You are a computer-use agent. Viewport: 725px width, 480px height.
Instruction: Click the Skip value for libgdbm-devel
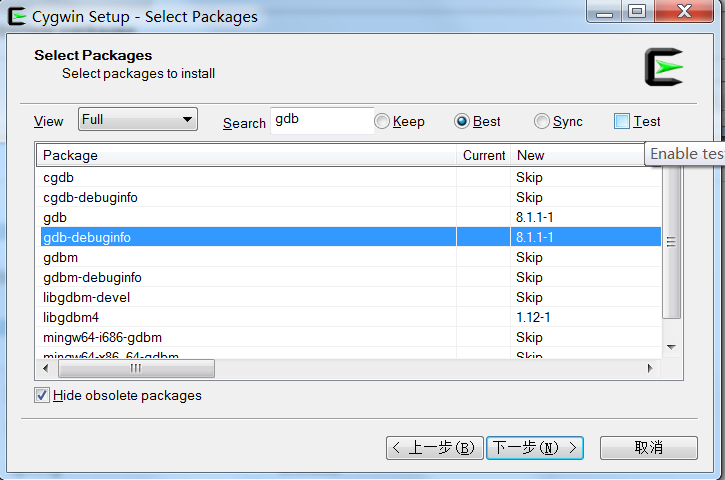[529, 297]
